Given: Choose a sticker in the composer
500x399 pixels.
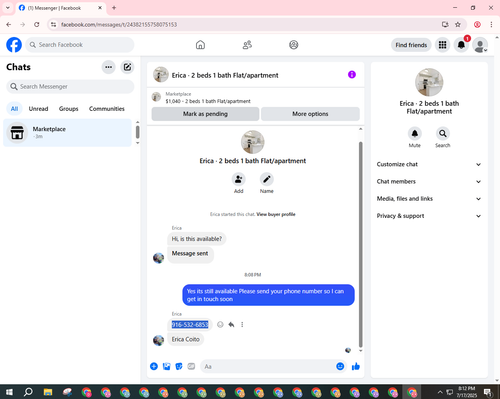Looking at the screenshot, I should click(x=179, y=366).
